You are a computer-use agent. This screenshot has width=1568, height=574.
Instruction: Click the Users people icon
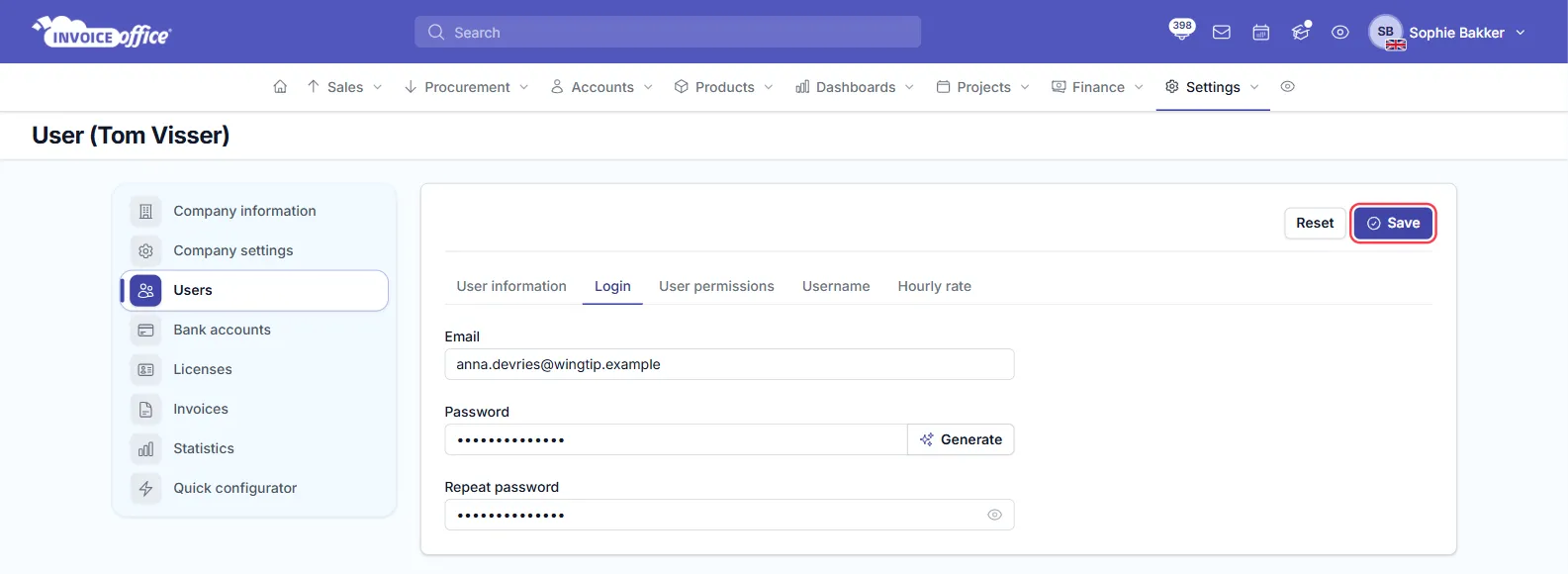(x=145, y=290)
